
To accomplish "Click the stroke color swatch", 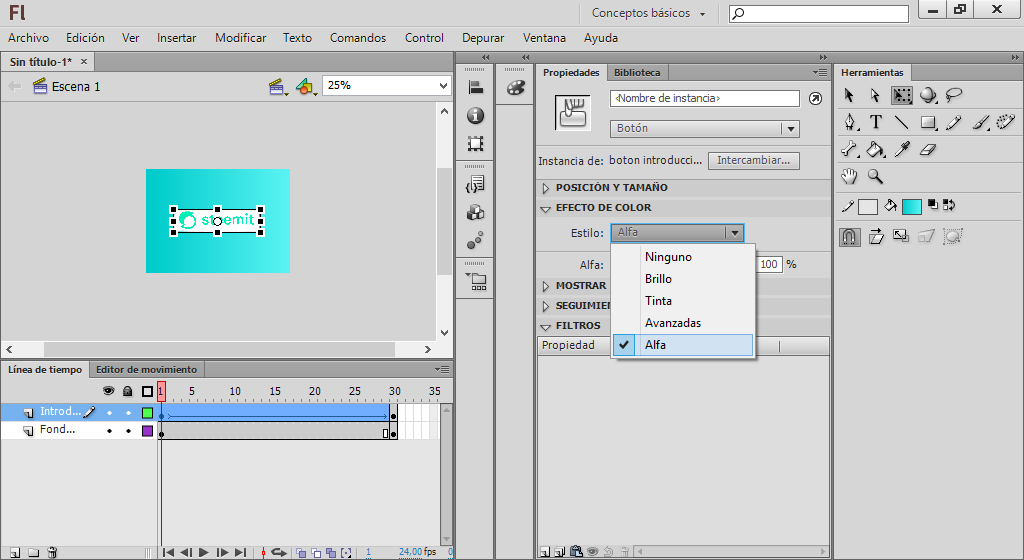I will [867, 207].
